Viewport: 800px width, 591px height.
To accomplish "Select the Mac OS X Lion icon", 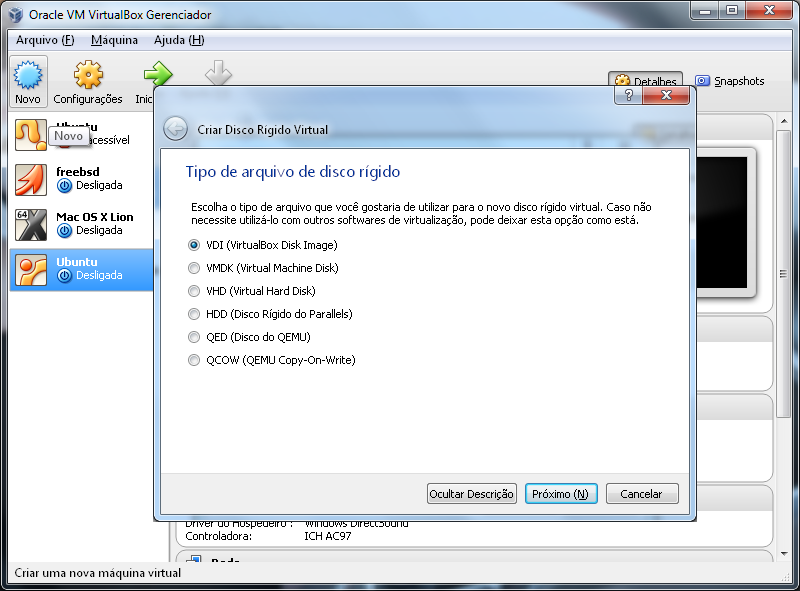I will coord(31,225).
